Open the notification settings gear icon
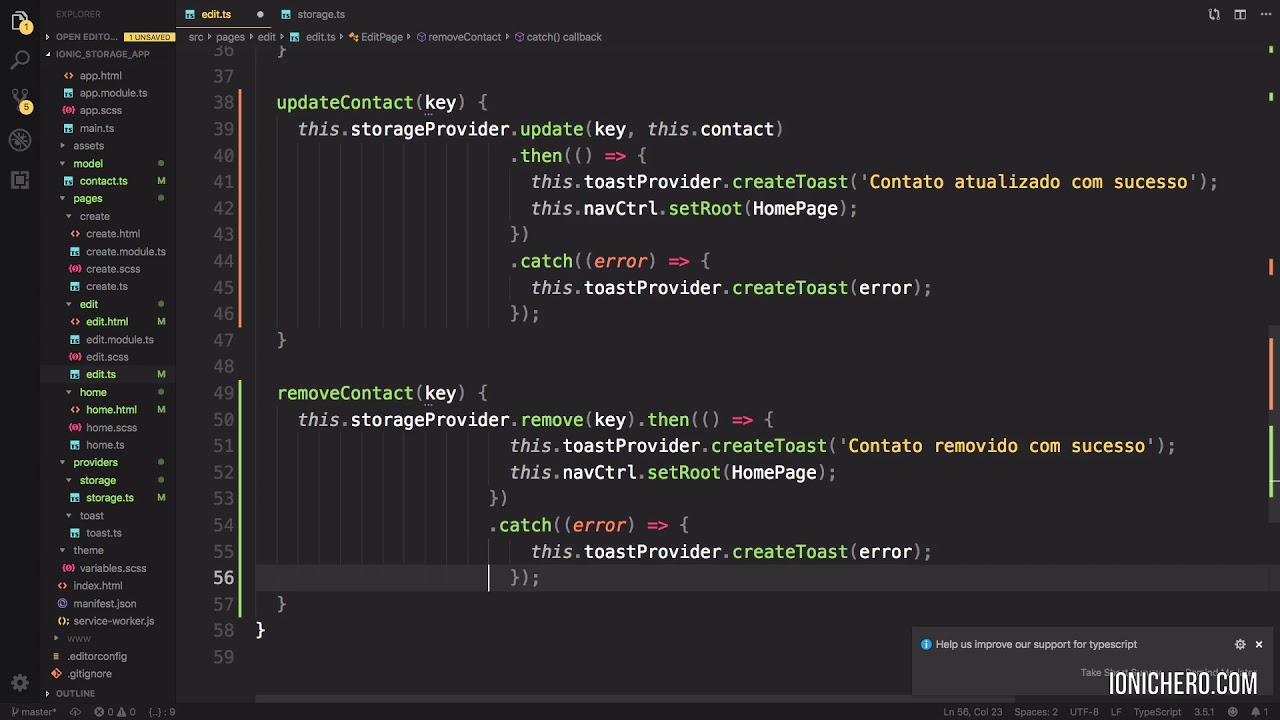Viewport: 1280px width, 720px height. pyautogui.click(x=1240, y=645)
